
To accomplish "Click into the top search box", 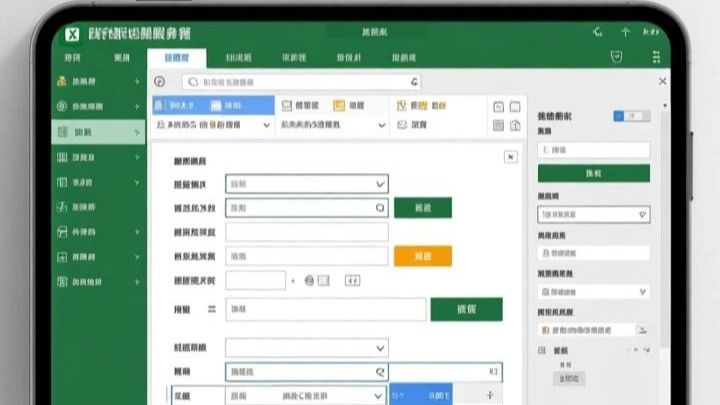I will (302, 82).
